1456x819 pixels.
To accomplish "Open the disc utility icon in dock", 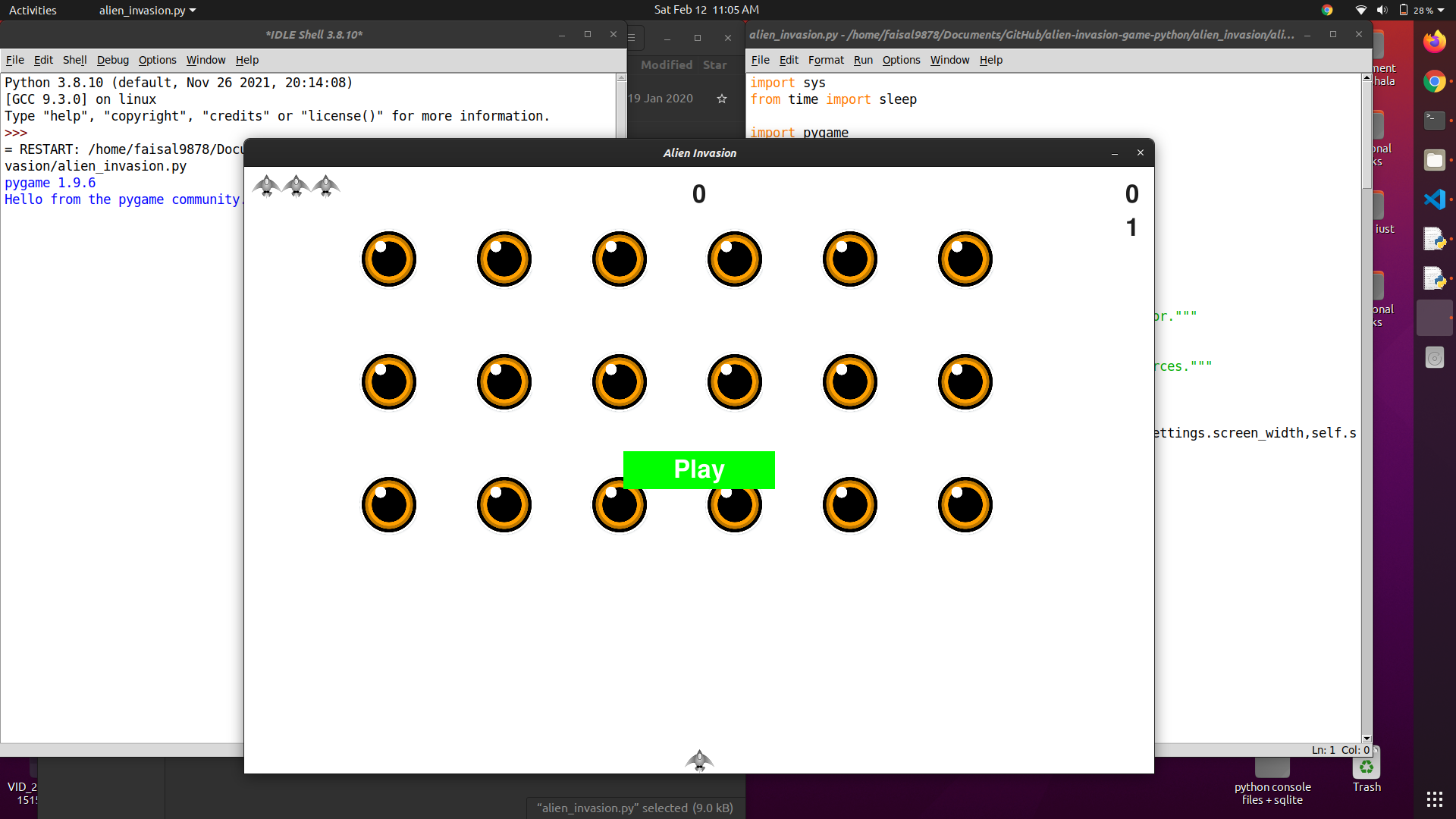I will tap(1434, 357).
